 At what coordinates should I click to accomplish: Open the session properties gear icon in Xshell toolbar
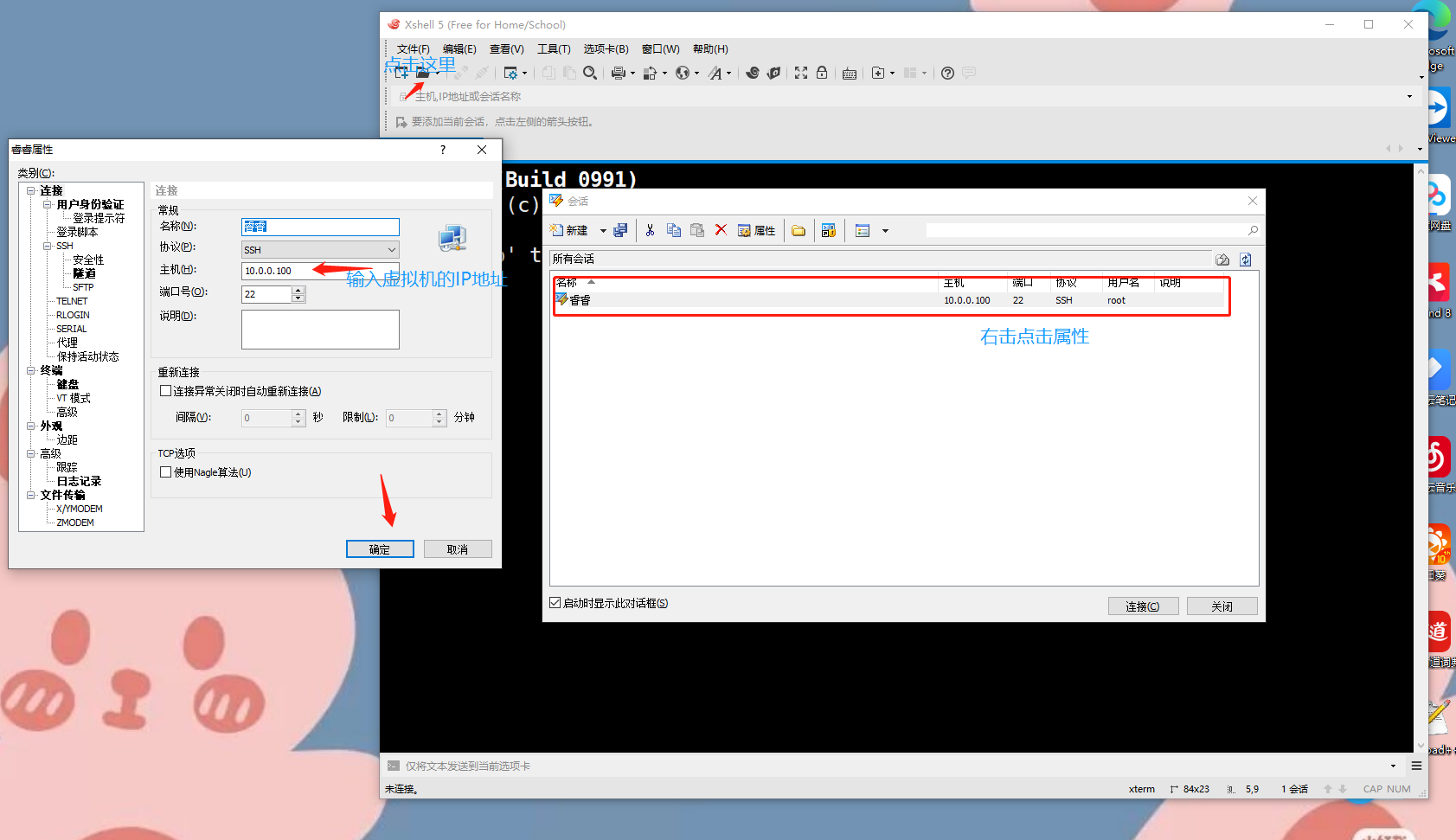tap(511, 74)
